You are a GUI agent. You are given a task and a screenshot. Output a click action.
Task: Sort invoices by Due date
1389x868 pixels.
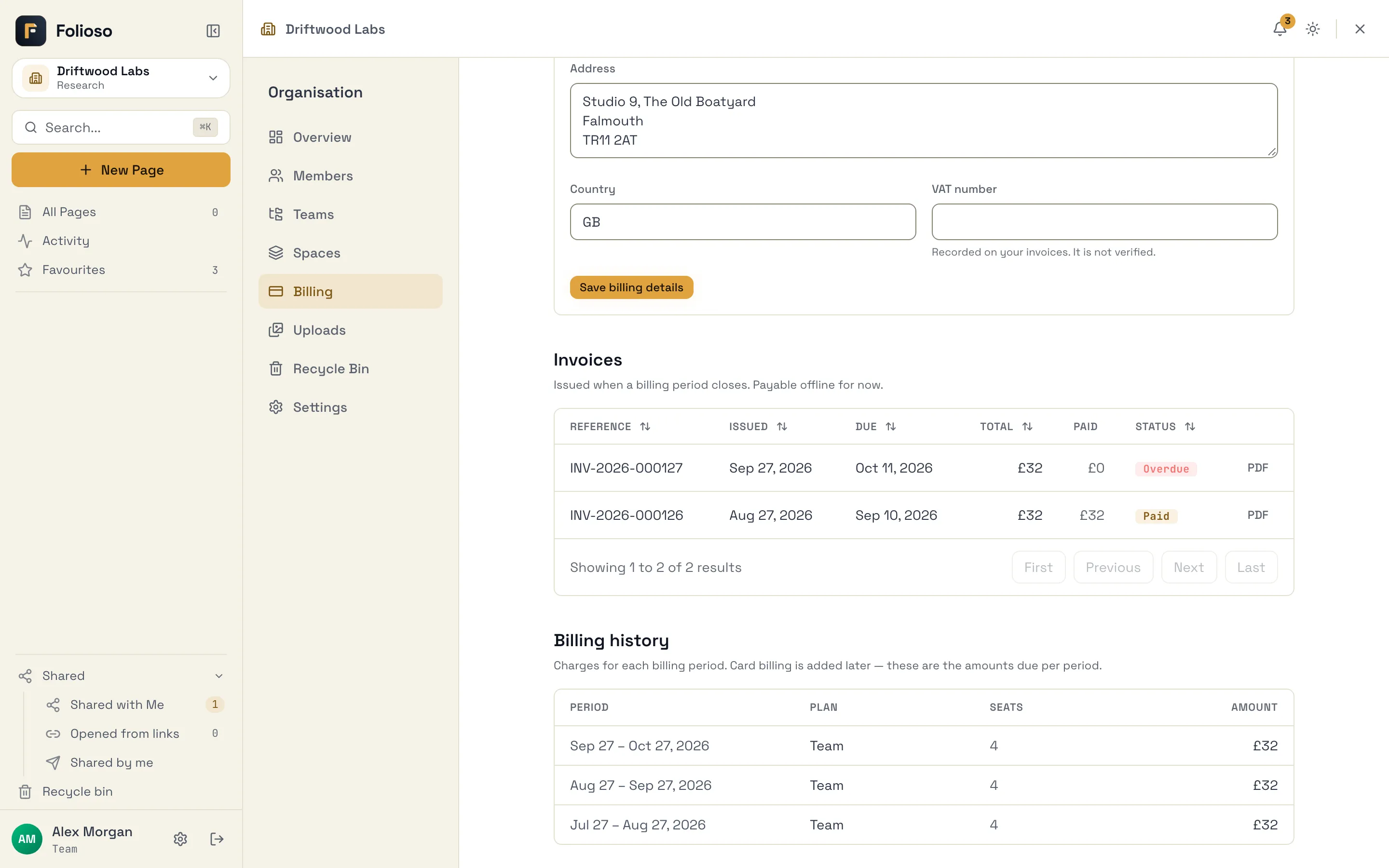pyautogui.click(x=875, y=427)
